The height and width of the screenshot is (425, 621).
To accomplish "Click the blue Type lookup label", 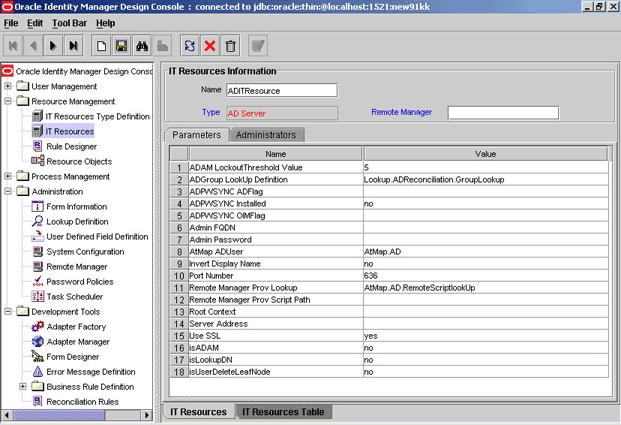I will pyautogui.click(x=211, y=112).
